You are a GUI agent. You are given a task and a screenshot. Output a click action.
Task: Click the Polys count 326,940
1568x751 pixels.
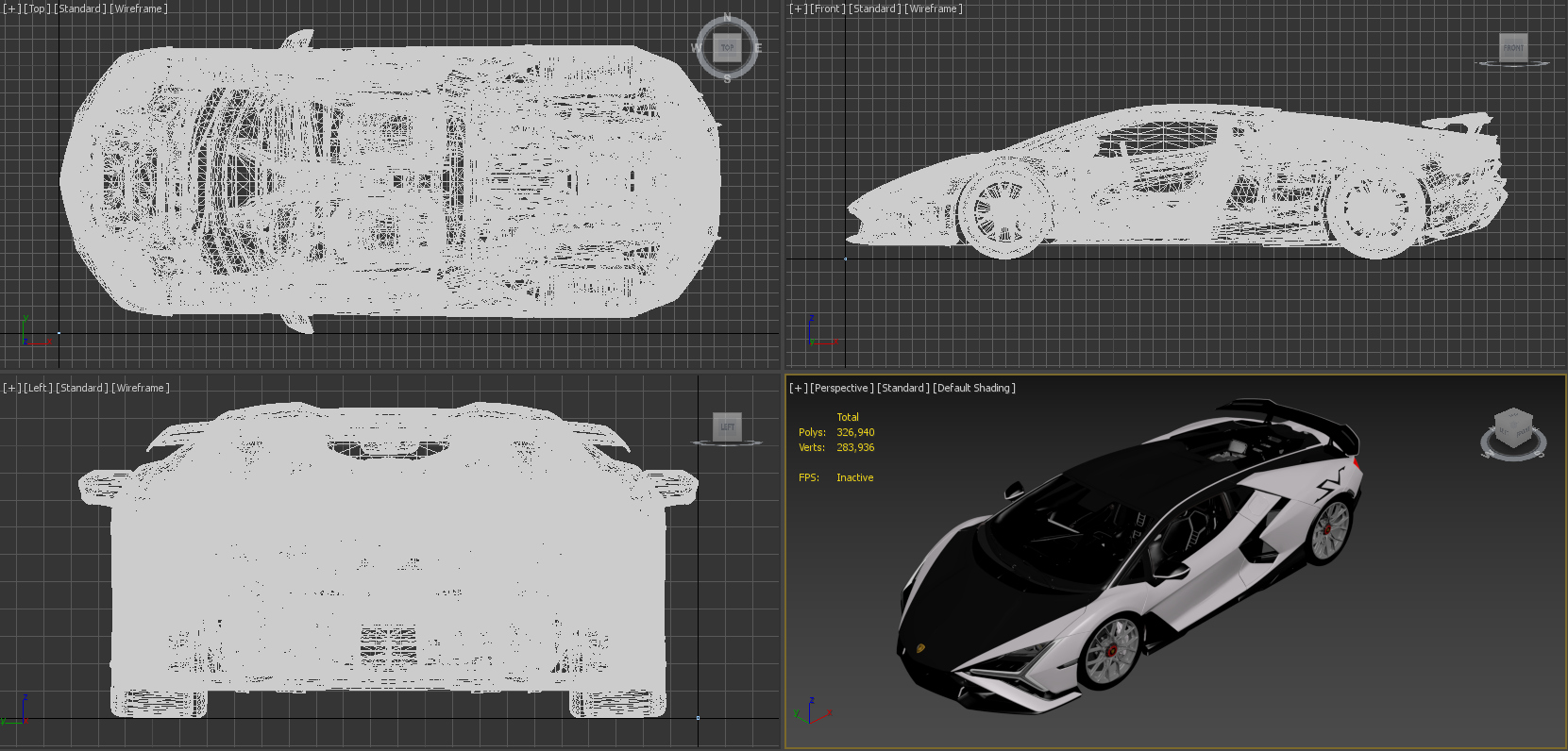click(855, 432)
